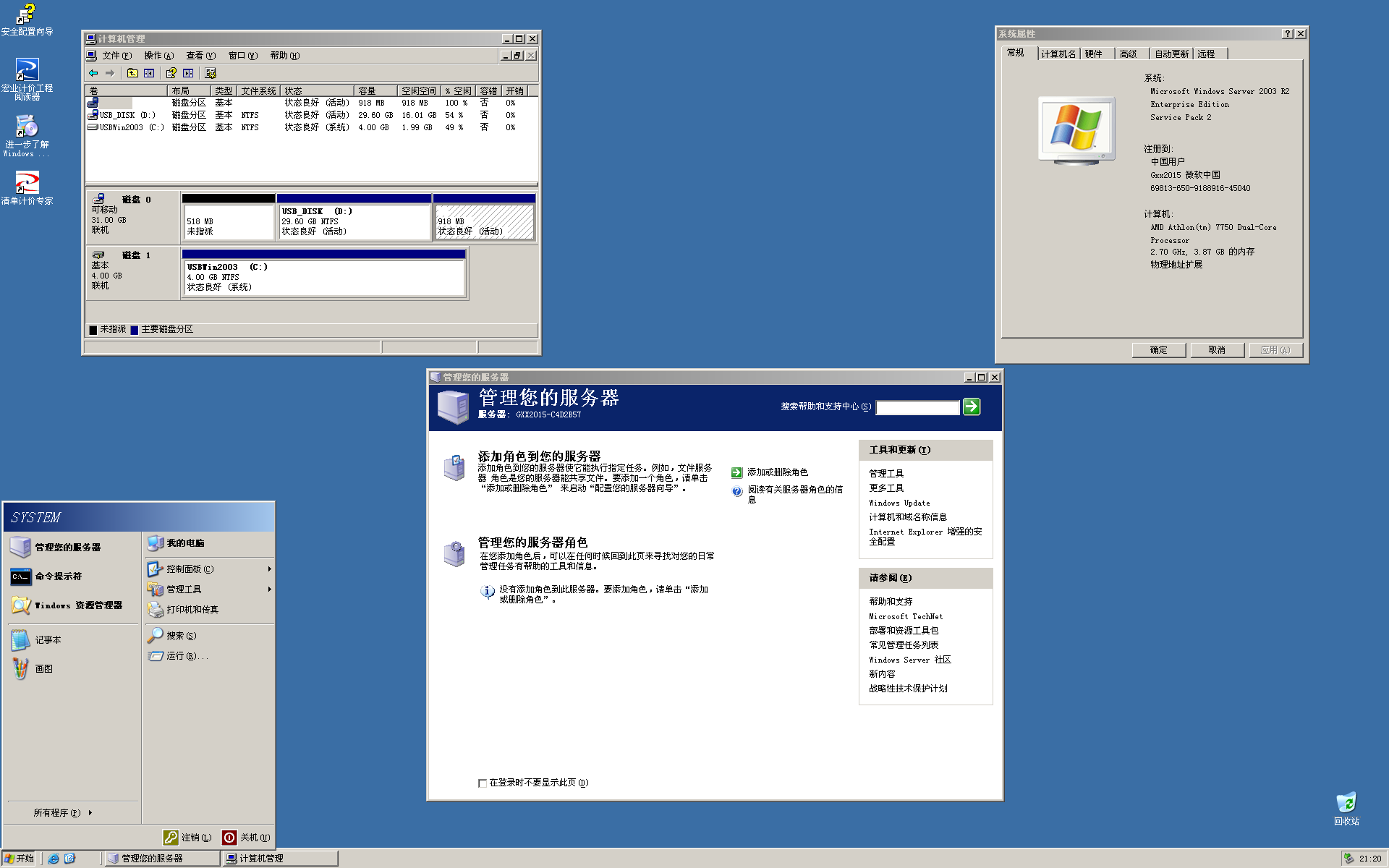Viewport: 1389px width, 868px height.
Task: Click 添加或删除角色 link
Action: coord(778,472)
